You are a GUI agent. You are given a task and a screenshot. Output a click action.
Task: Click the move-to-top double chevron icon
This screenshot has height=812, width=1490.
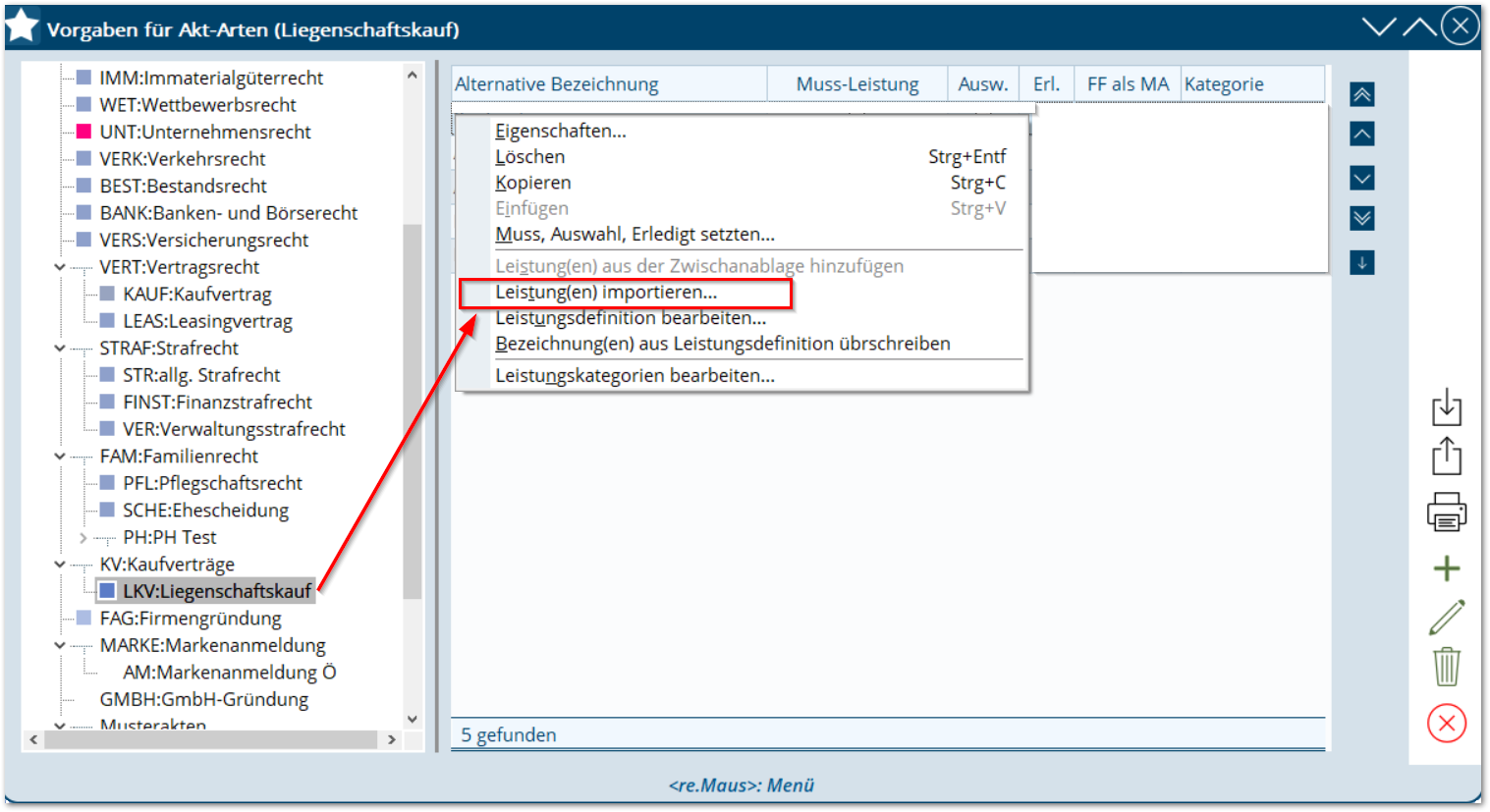coord(1361,94)
